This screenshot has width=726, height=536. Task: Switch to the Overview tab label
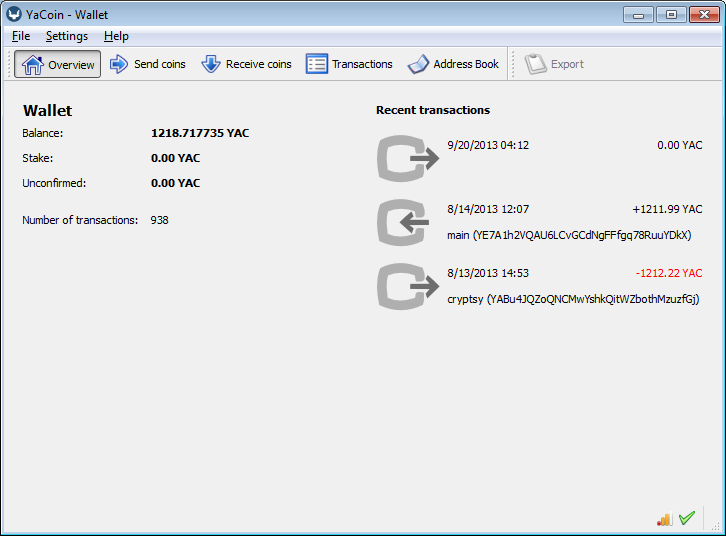[71, 65]
